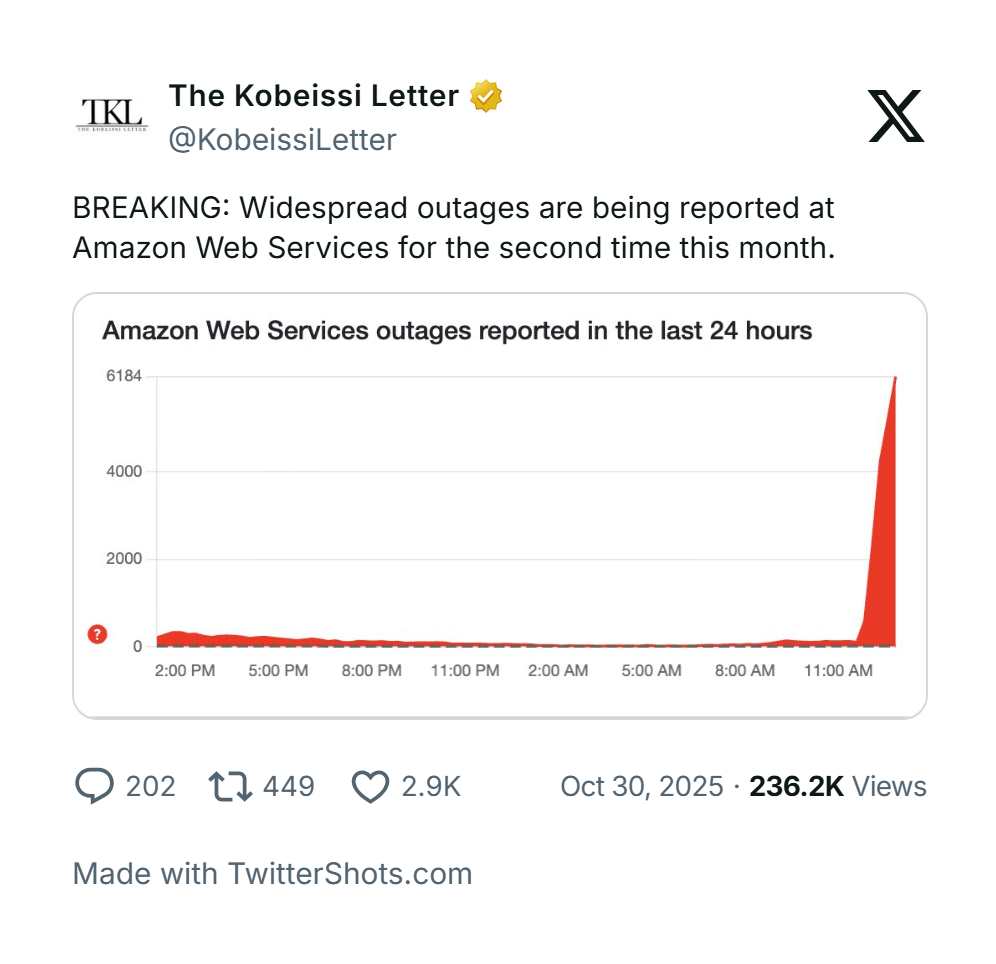Click the 6184 y-axis label
The width and height of the screenshot is (996, 964).
point(124,376)
